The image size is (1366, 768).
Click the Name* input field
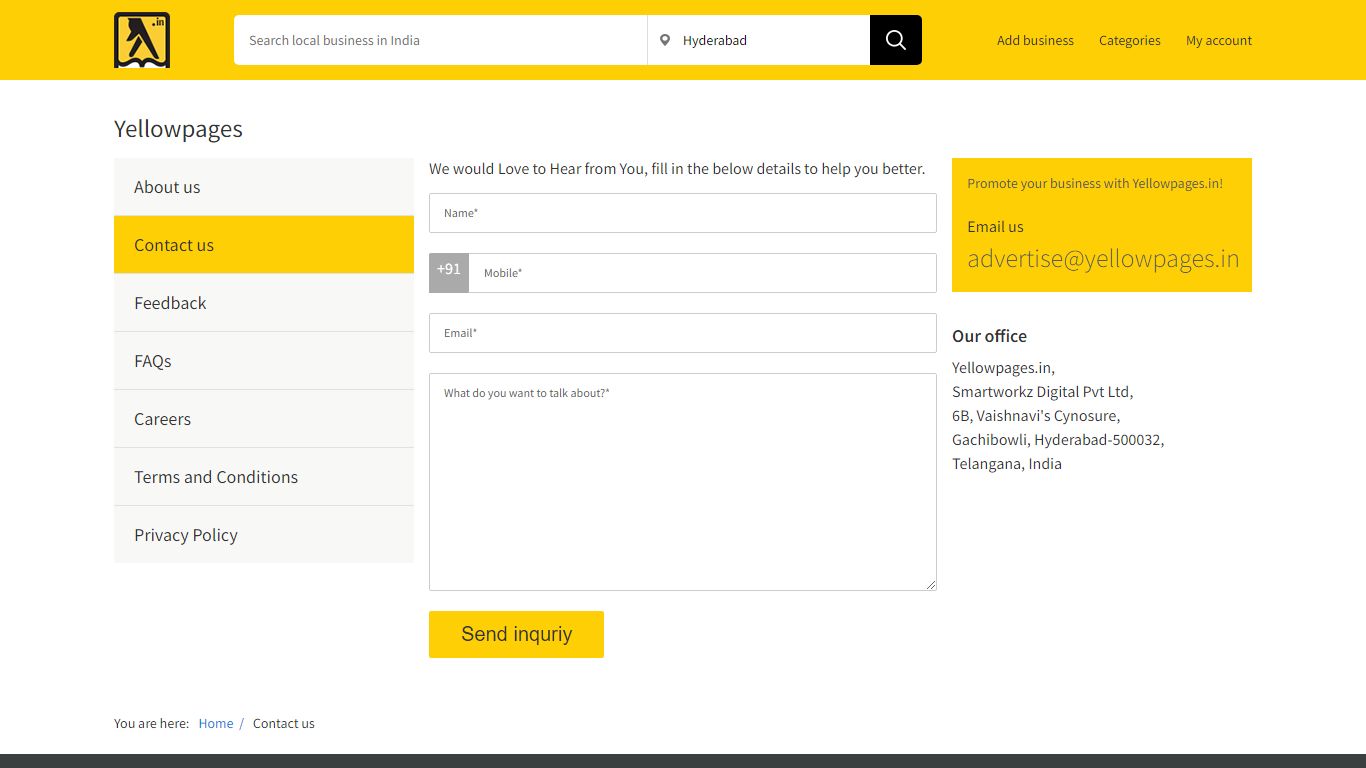[x=683, y=213]
